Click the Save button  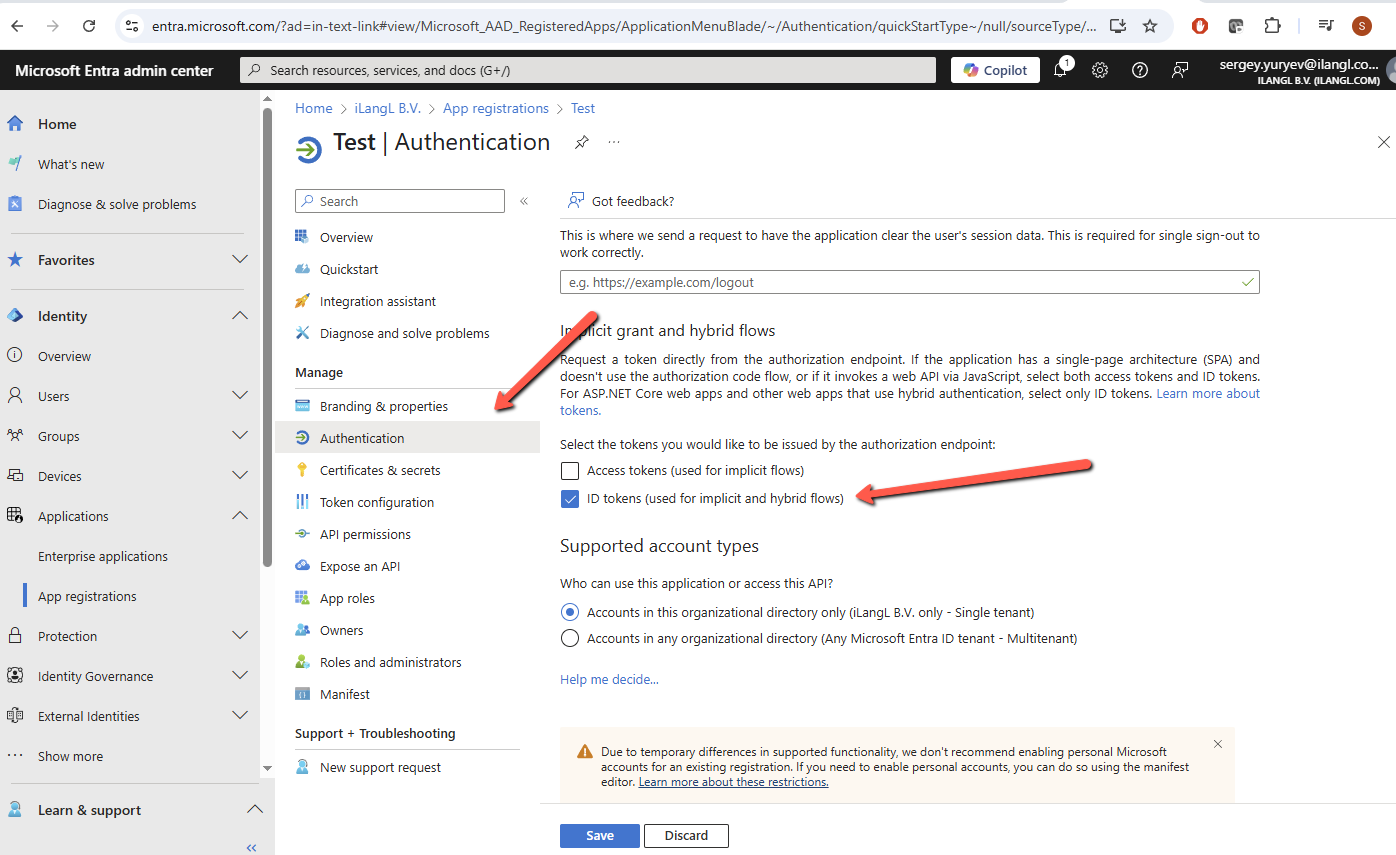(x=600, y=835)
